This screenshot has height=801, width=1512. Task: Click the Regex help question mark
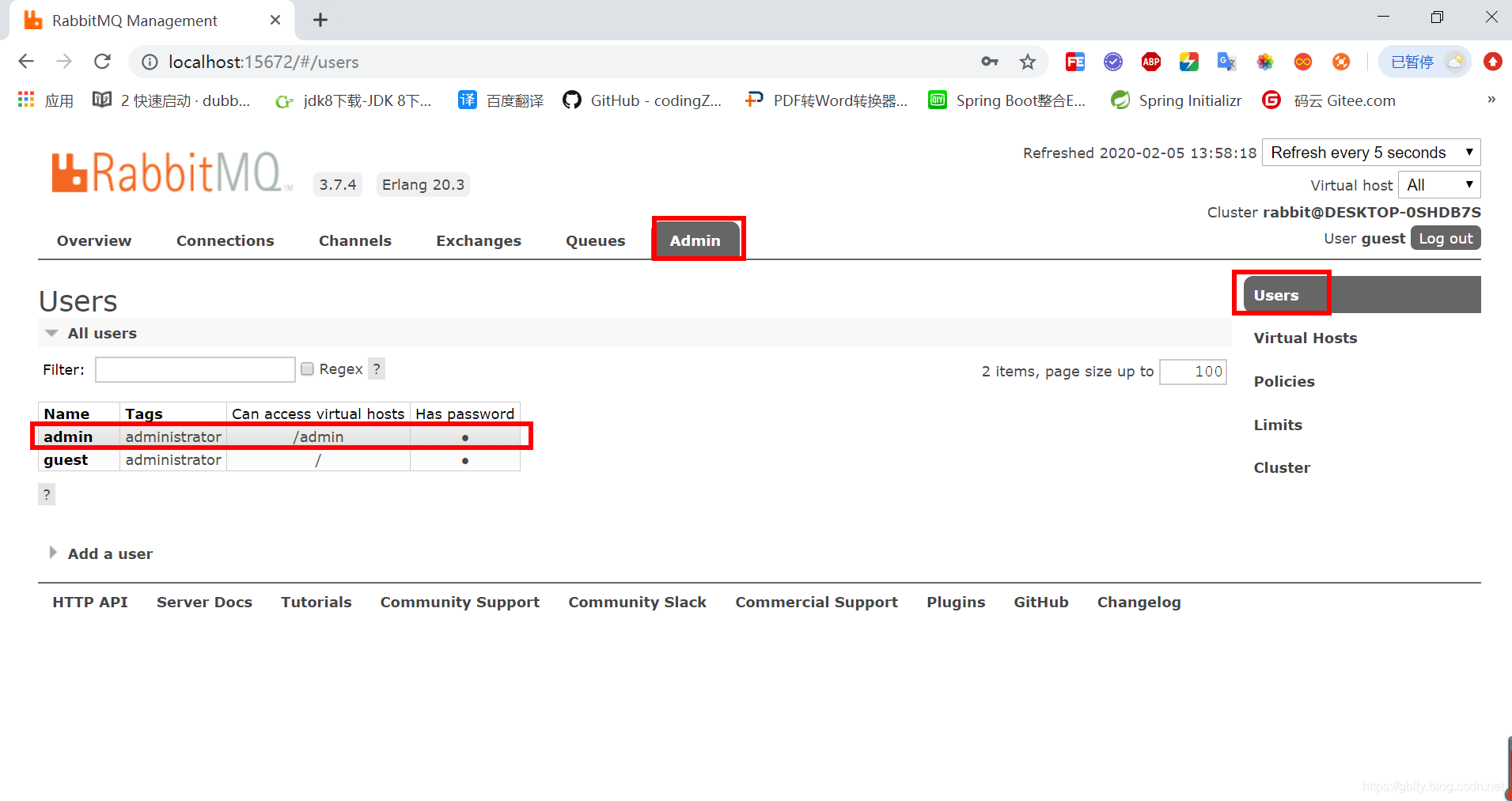[377, 368]
